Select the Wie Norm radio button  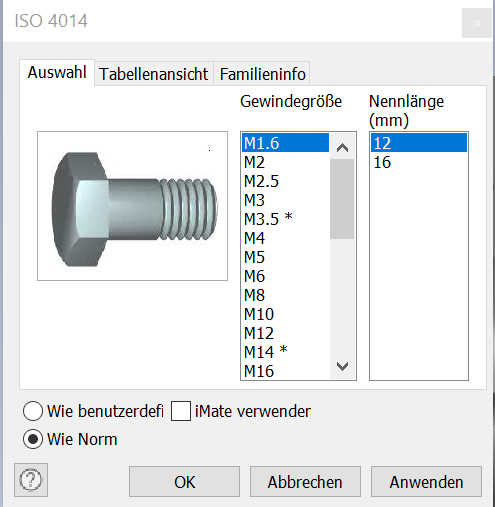pyautogui.click(x=33, y=439)
